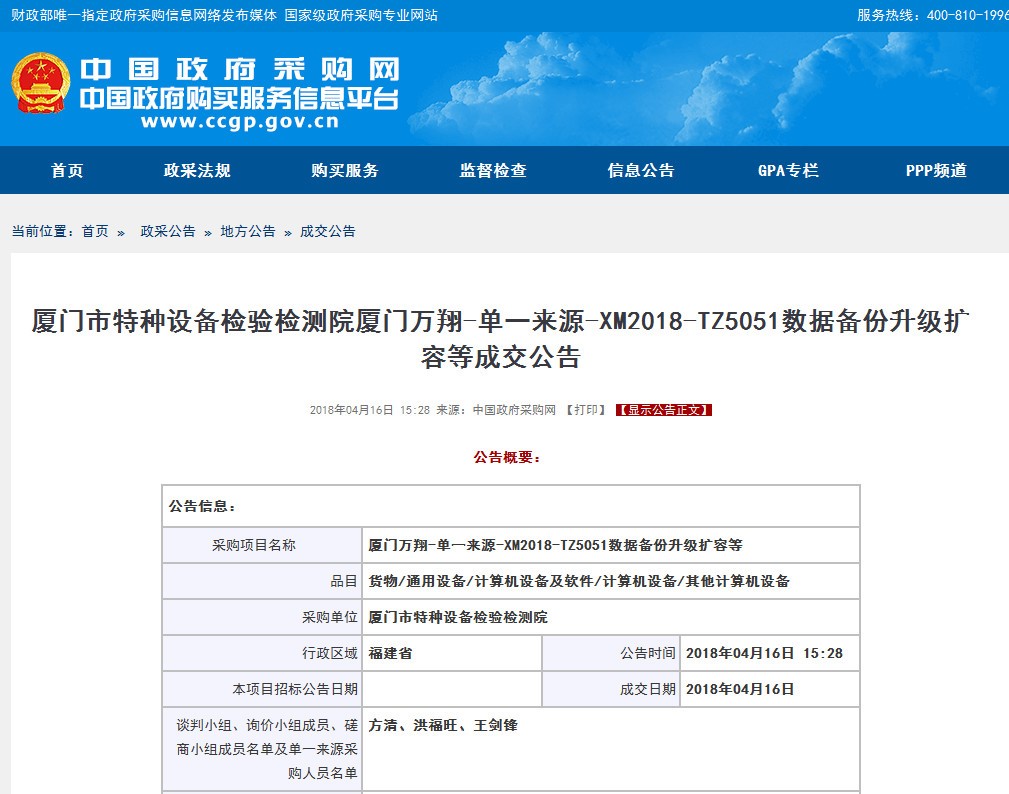Click the 采购单位 label cell

[x=262, y=617]
